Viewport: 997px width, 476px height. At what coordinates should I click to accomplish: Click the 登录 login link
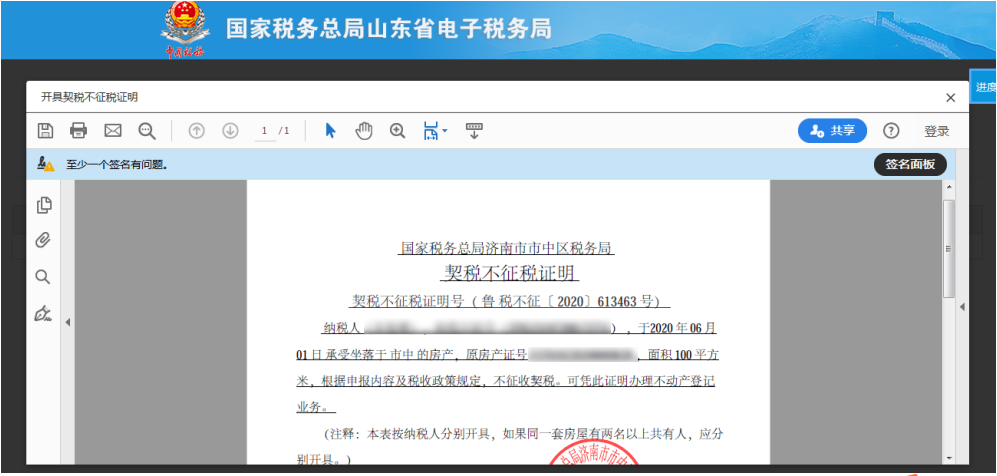tap(937, 132)
